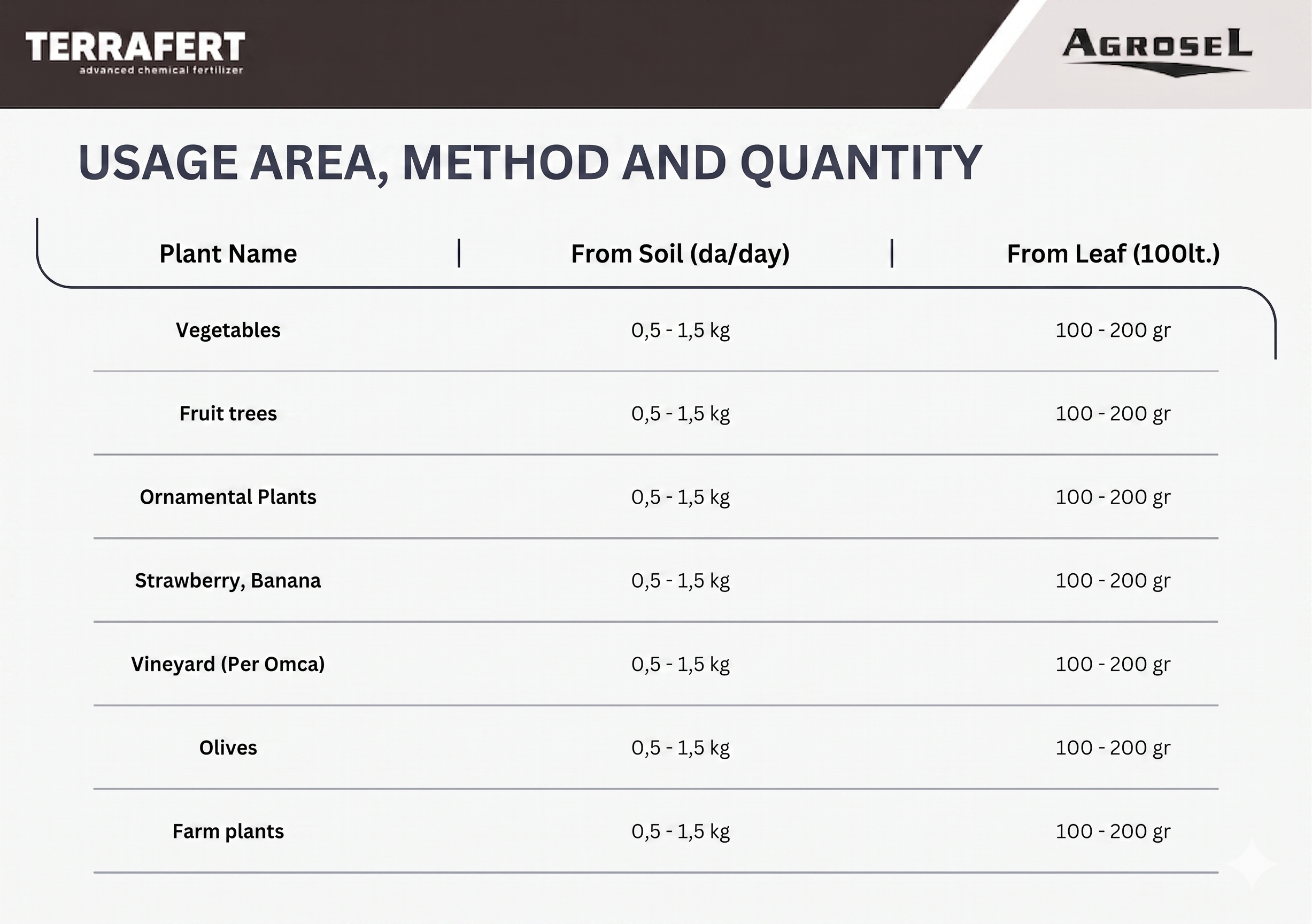
Task: Click the Vegetables row label
Action: 228,330
